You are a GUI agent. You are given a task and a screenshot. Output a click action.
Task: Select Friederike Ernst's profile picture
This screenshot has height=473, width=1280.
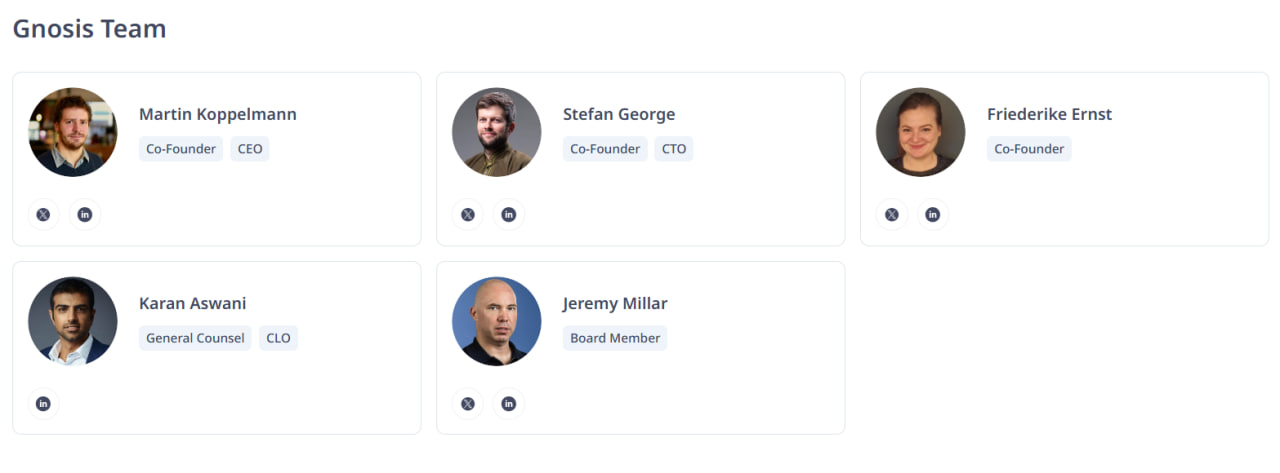pyautogui.click(x=921, y=132)
